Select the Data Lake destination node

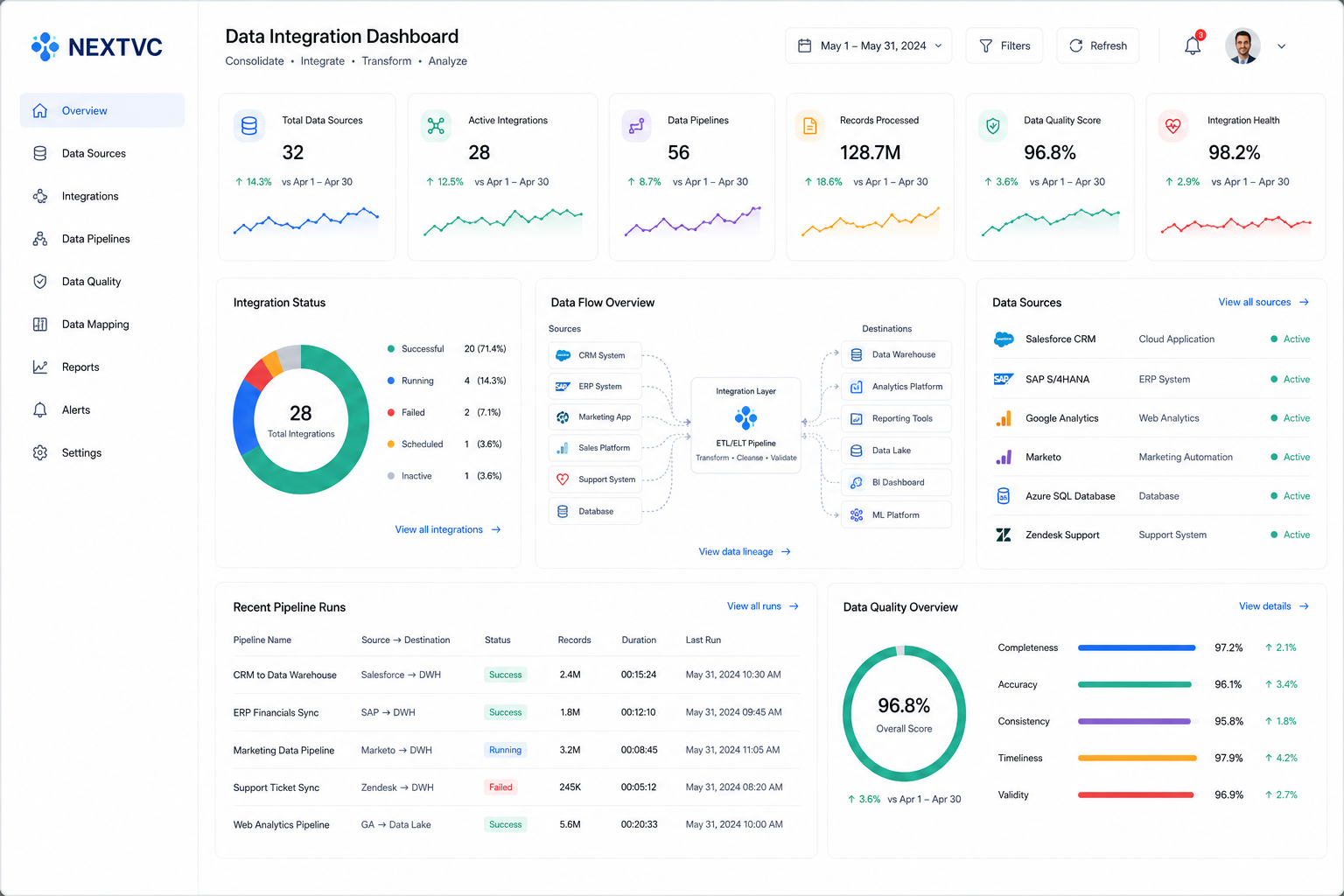tap(896, 451)
